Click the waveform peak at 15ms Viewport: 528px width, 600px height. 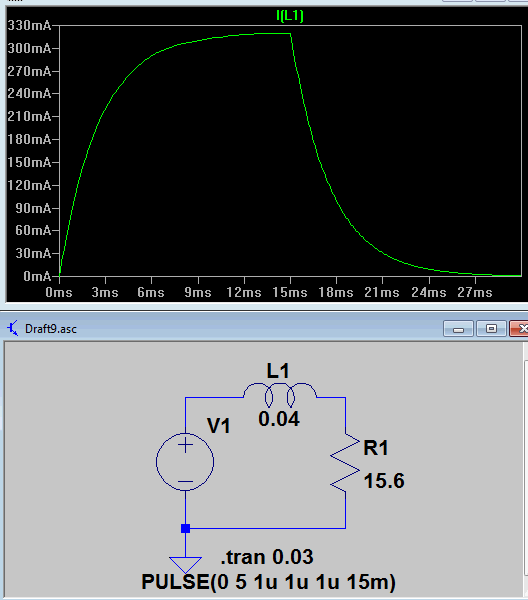tap(290, 34)
